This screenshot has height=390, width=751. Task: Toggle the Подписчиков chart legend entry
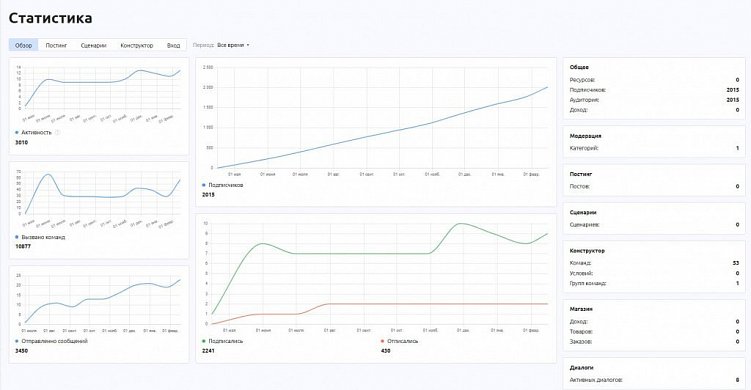223,185
